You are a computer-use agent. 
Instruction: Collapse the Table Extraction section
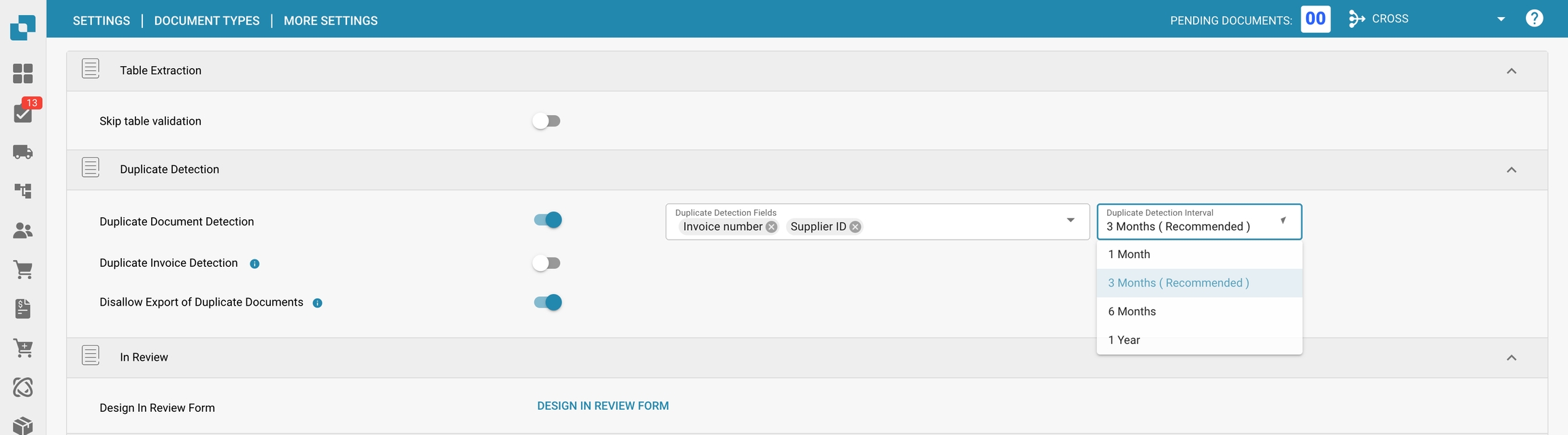(1511, 71)
